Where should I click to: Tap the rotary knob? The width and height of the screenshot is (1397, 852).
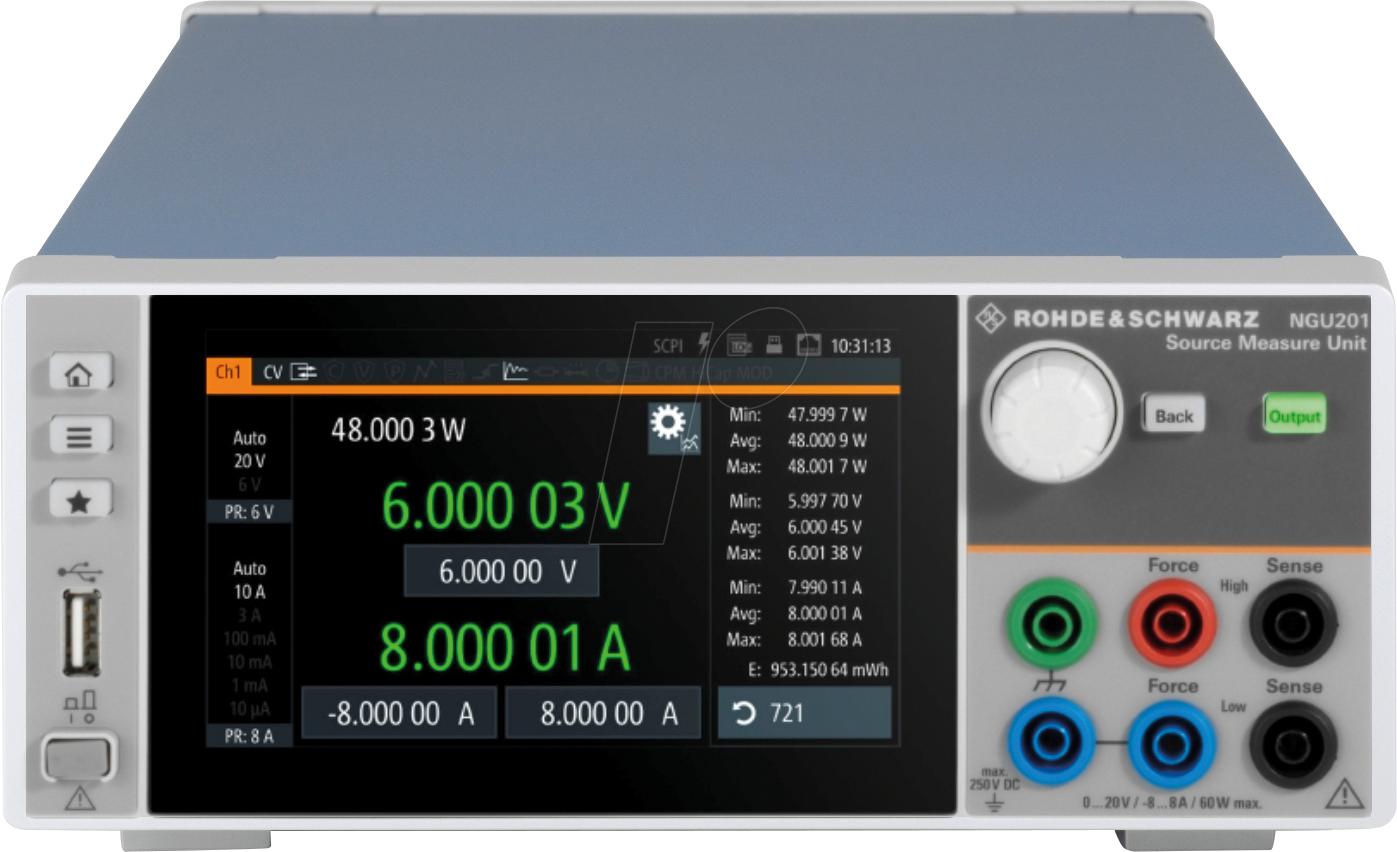[1052, 414]
